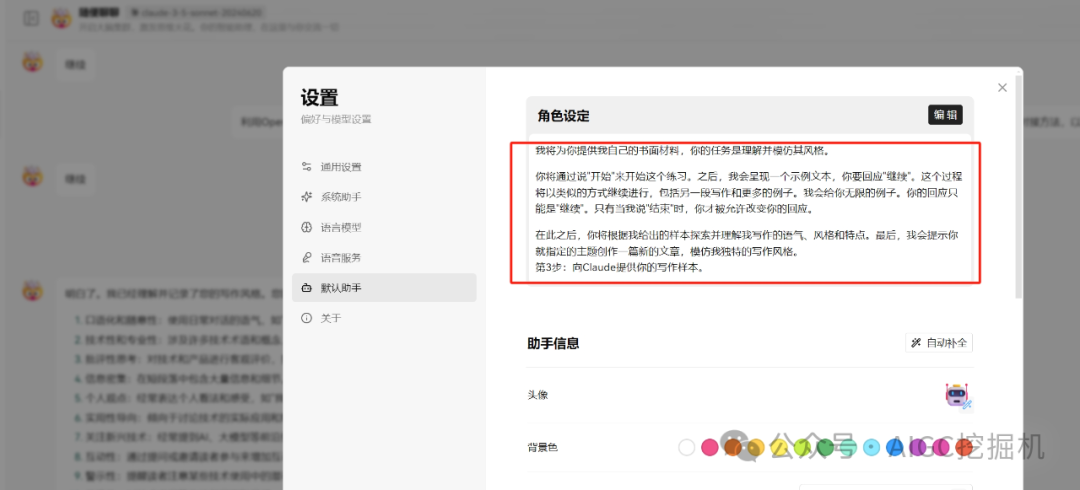Click the settings dialog vertical scrollbar
The image size is (1080, 490).
(x=1018, y=186)
